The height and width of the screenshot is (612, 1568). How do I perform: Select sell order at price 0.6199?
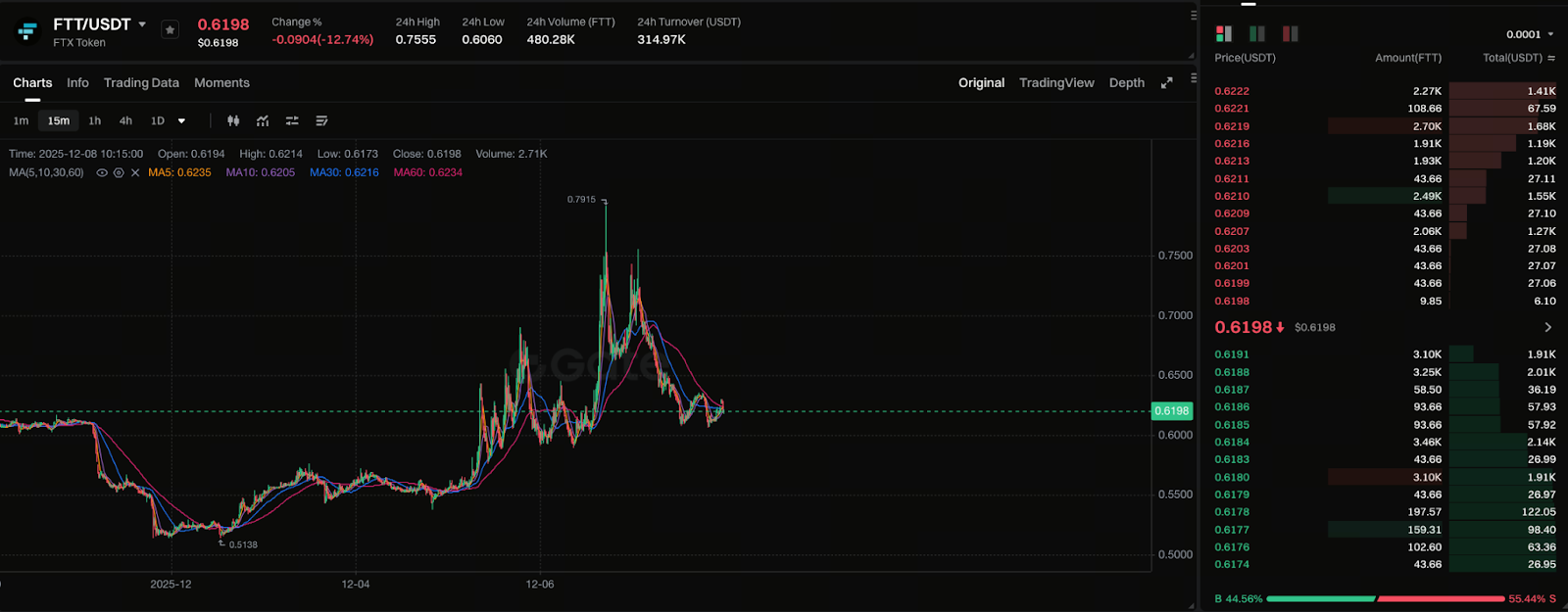tap(1385, 284)
